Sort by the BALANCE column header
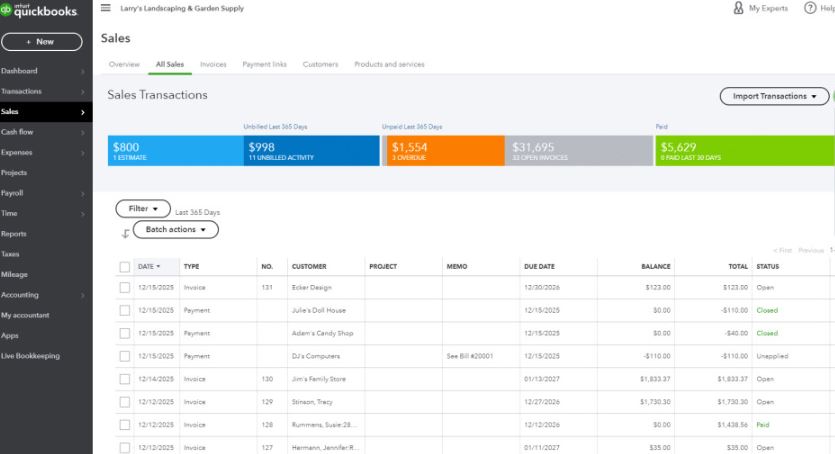 [x=656, y=267]
